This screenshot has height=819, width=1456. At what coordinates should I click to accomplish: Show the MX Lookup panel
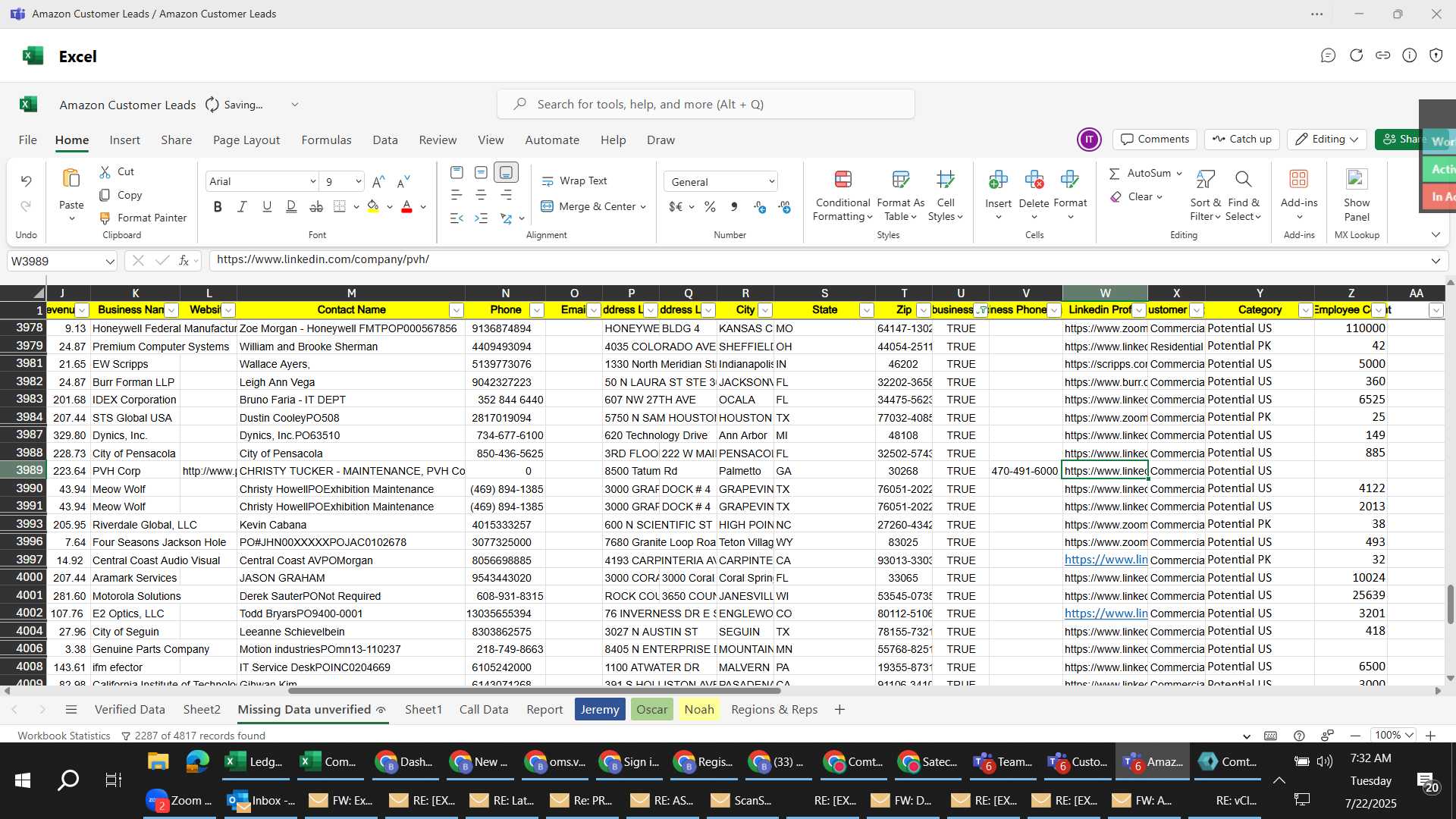1357,196
